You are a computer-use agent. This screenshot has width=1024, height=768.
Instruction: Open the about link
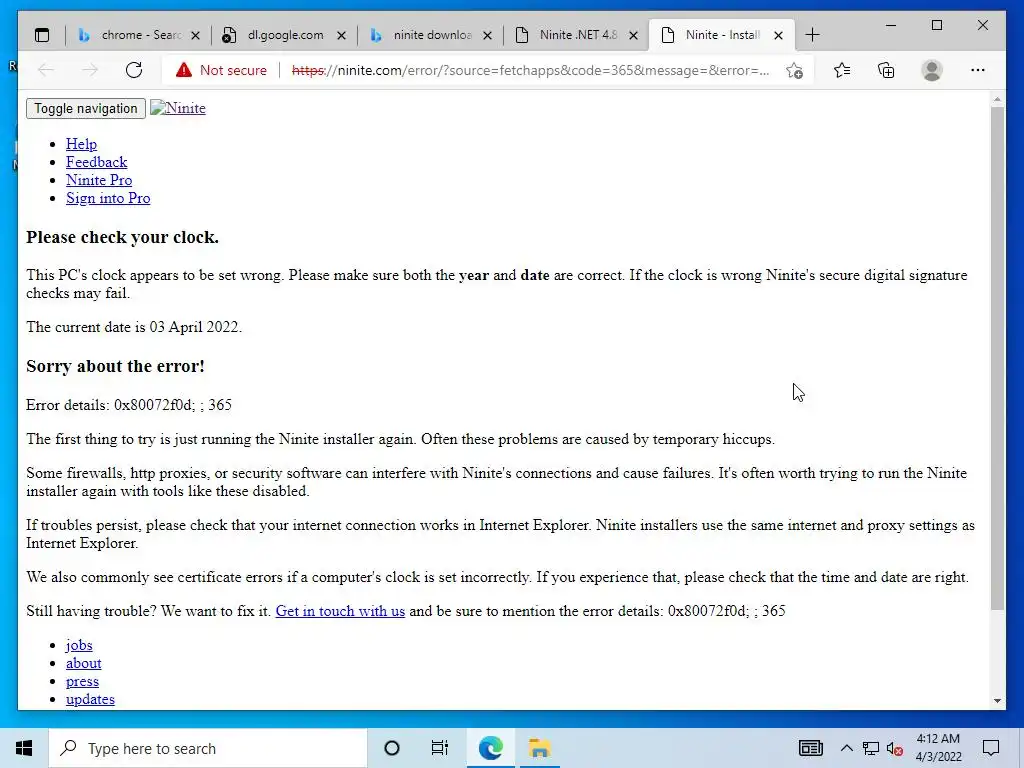tap(84, 663)
